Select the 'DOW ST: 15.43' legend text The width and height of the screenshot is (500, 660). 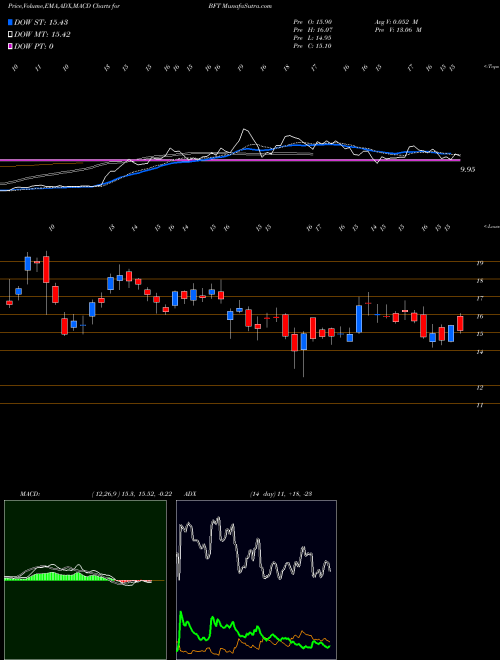[x=41, y=22]
